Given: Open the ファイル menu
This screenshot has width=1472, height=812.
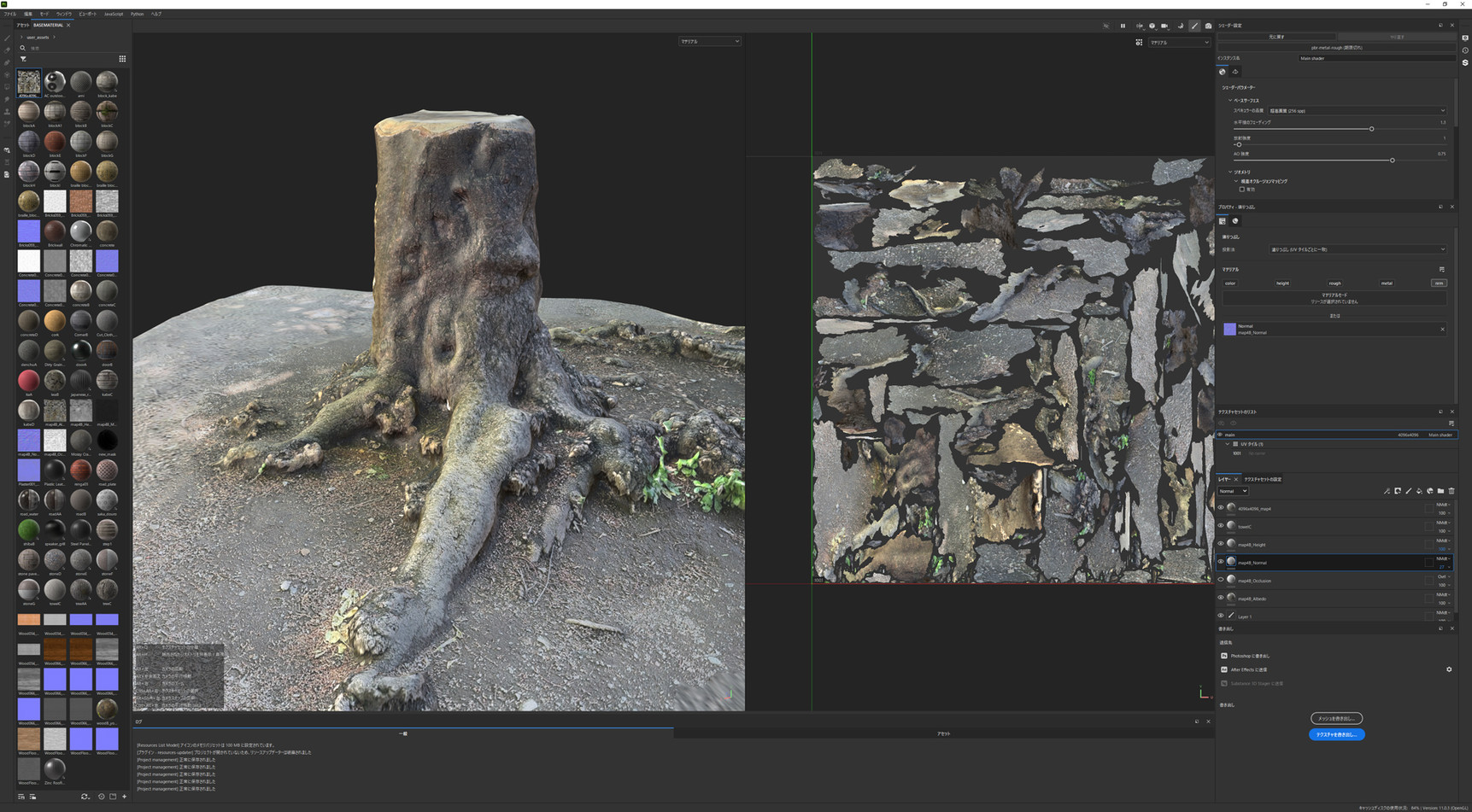Looking at the screenshot, I should (10, 14).
